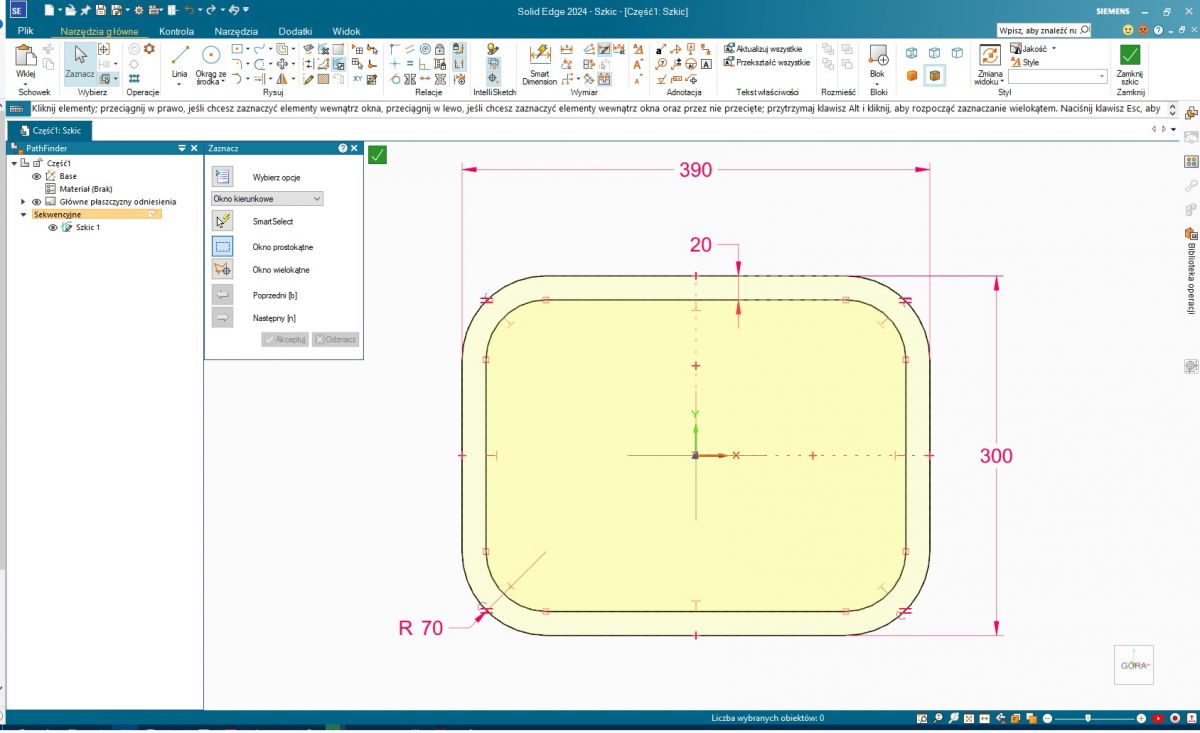Switch to the Dodatki ribbon tab
The width and height of the screenshot is (1200, 733).
[x=295, y=31]
